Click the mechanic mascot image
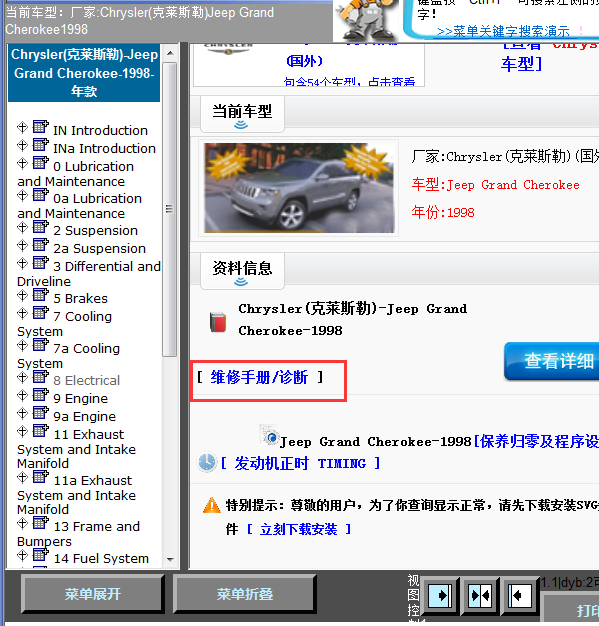The image size is (599, 626). point(366,20)
